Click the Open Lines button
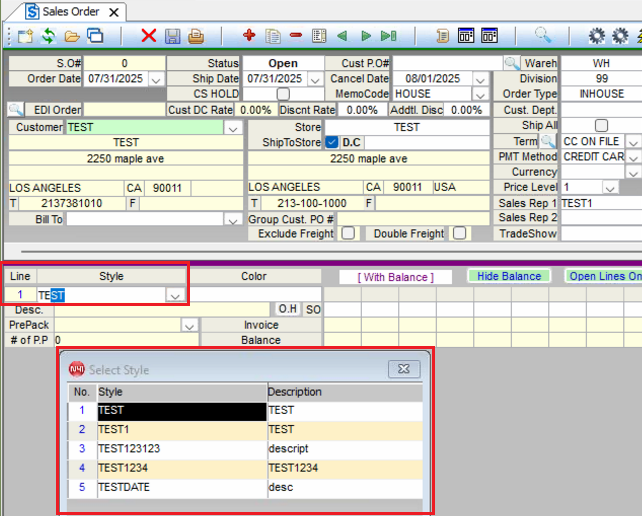This screenshot has width=642, height=516. click(x=604, y=276)
